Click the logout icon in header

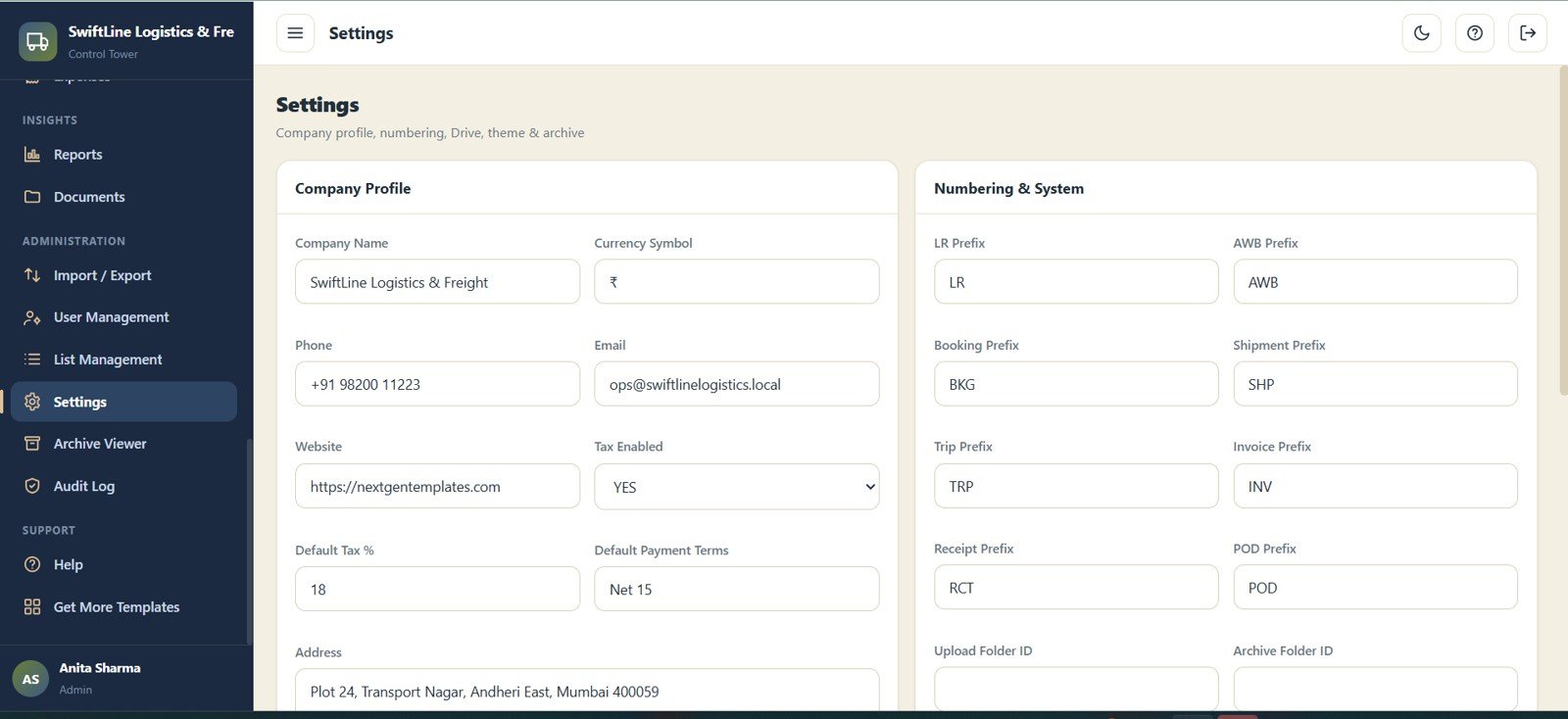tap(1528, 33)
